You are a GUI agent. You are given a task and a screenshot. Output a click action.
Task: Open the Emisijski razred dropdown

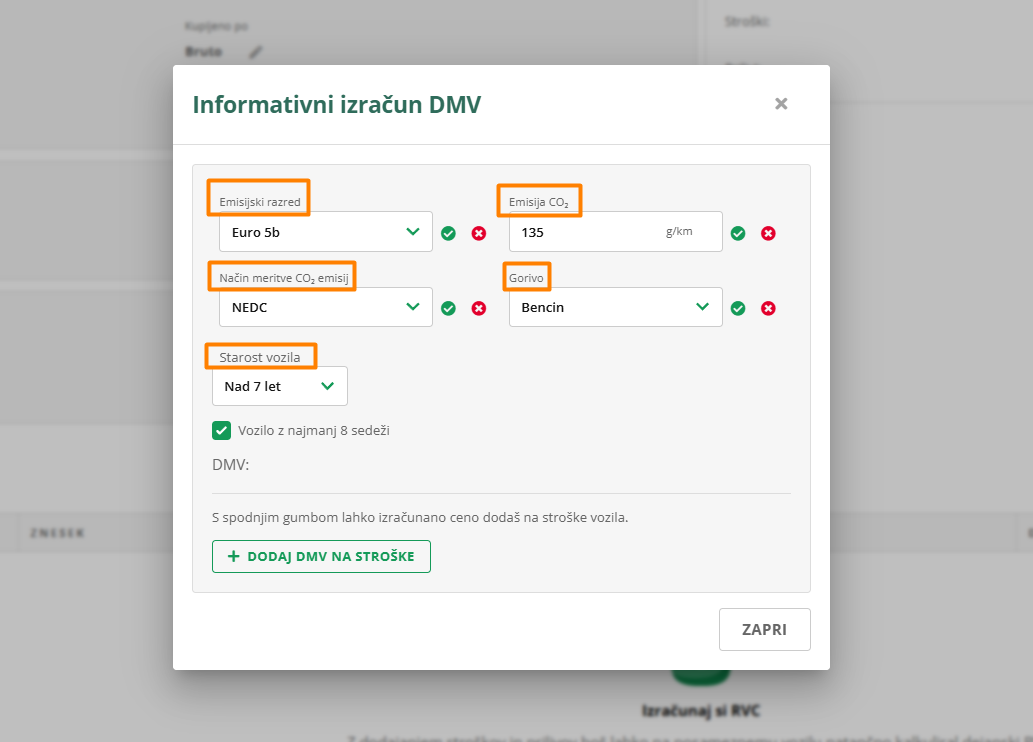325,232
